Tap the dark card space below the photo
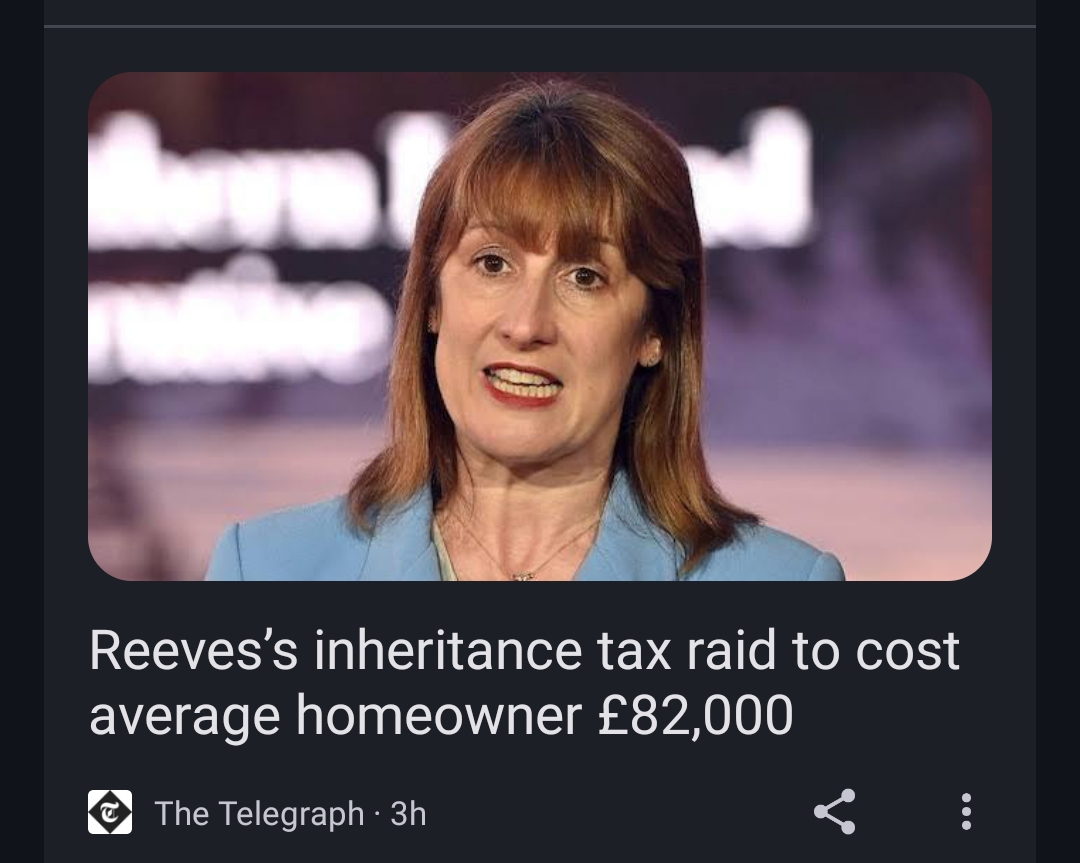 click(540, 603)
